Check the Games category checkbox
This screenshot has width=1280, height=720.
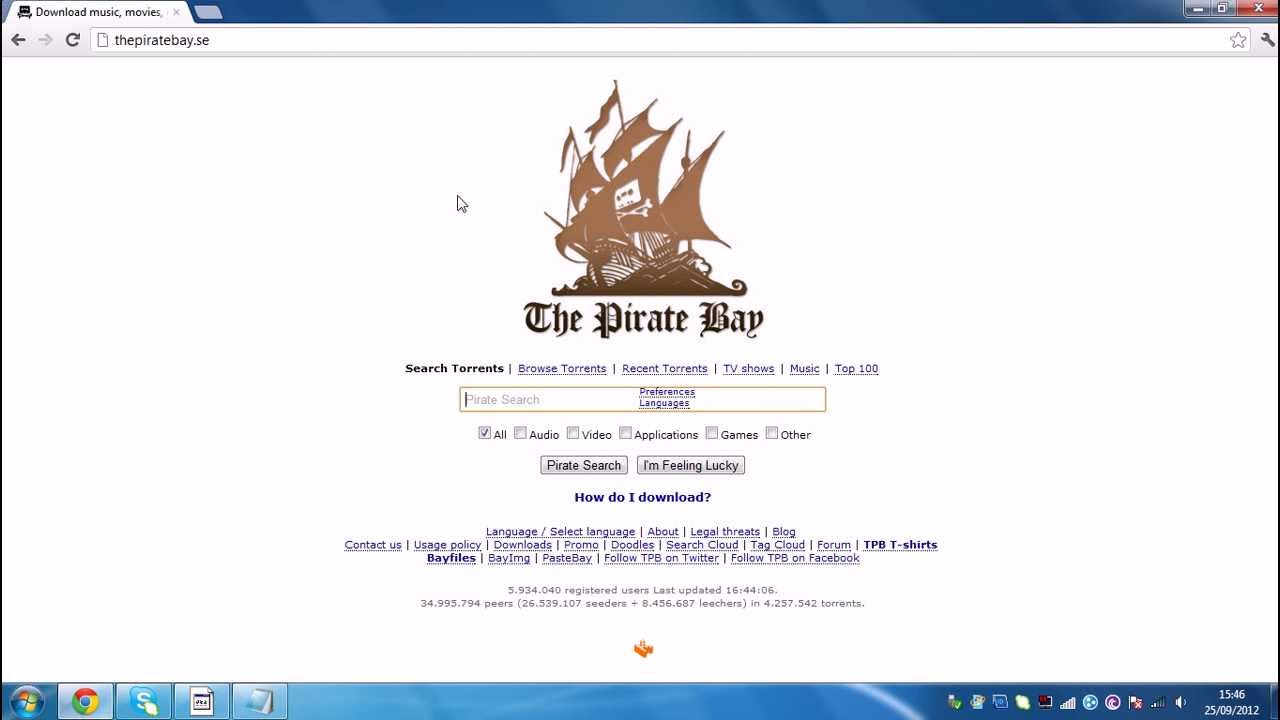pos(712,433)
